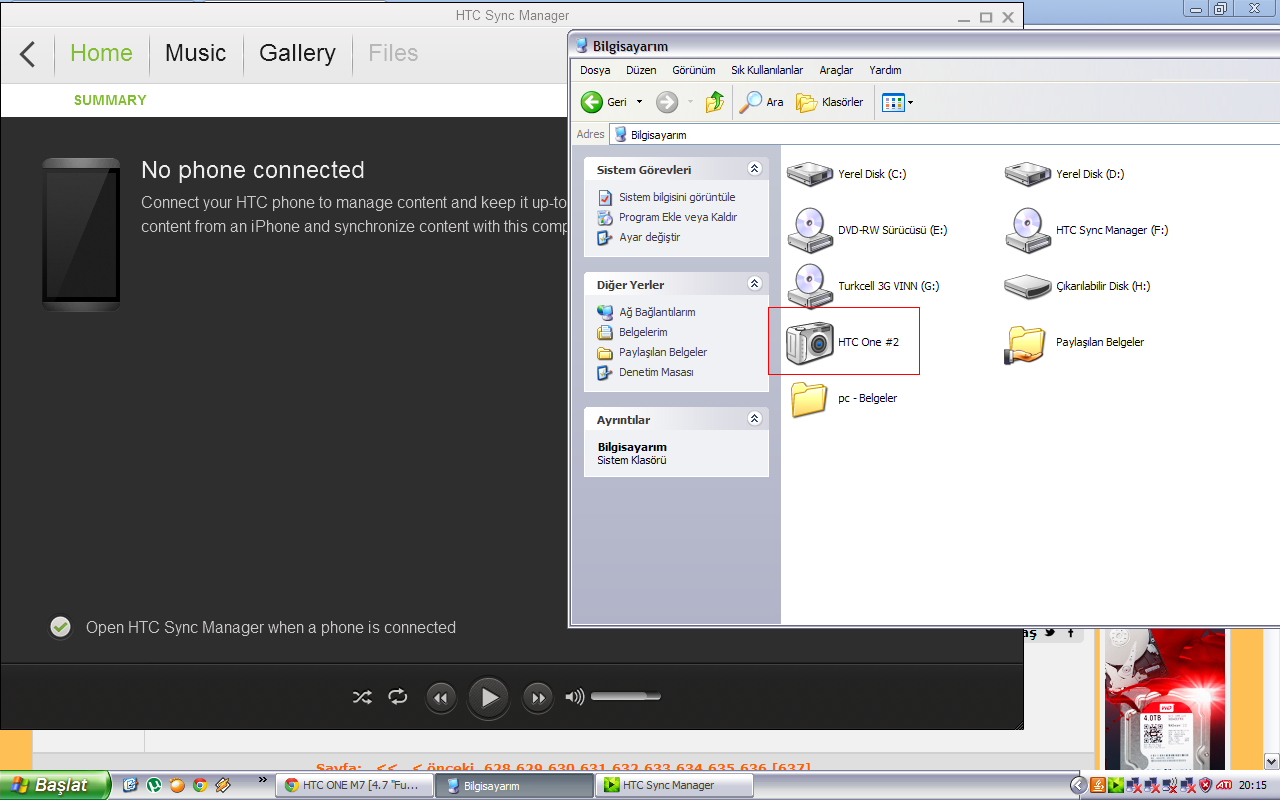1280x800 pixels.
Task: Collapse the Sistem Görevleri panel
Action: pos(754,169)
